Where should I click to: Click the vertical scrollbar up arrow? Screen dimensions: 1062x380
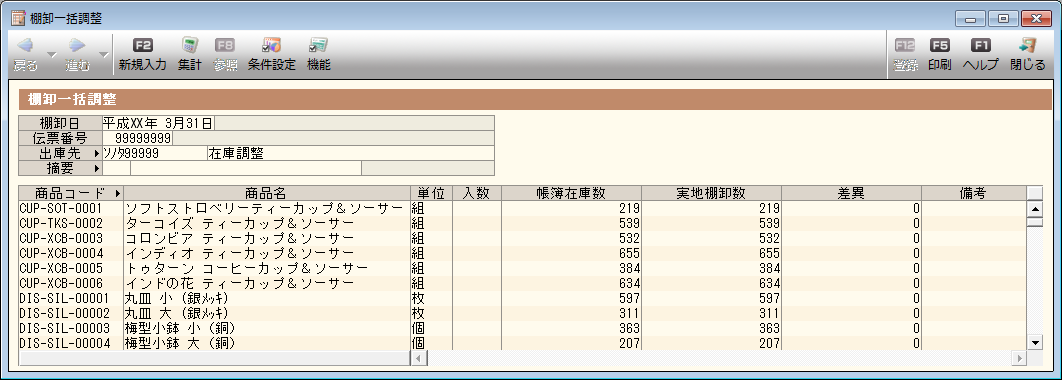pos(1035,209)
